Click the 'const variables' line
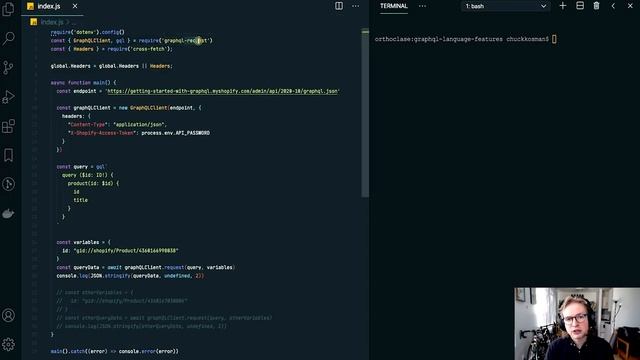The height and width of the screenshot is (360, 640). (83, 242)
